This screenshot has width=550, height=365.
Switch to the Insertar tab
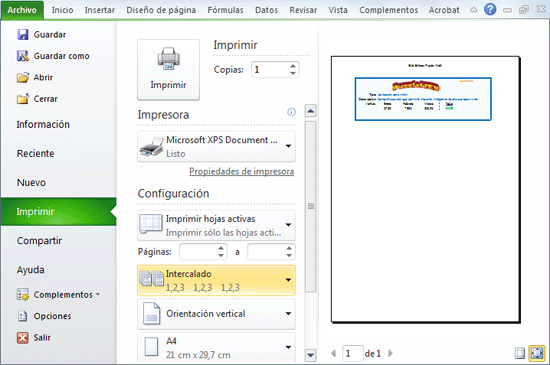(x=100, y=10)
